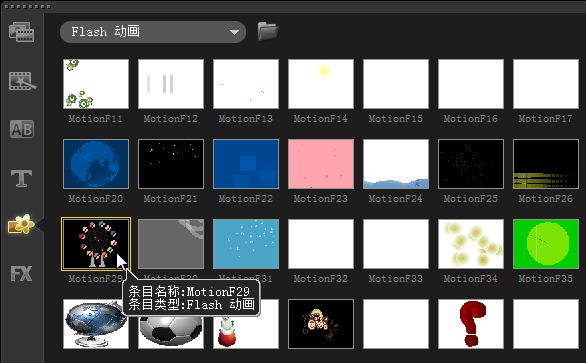
Task: Select the MotionF21 starry black thumbnail
Action: 171,164
